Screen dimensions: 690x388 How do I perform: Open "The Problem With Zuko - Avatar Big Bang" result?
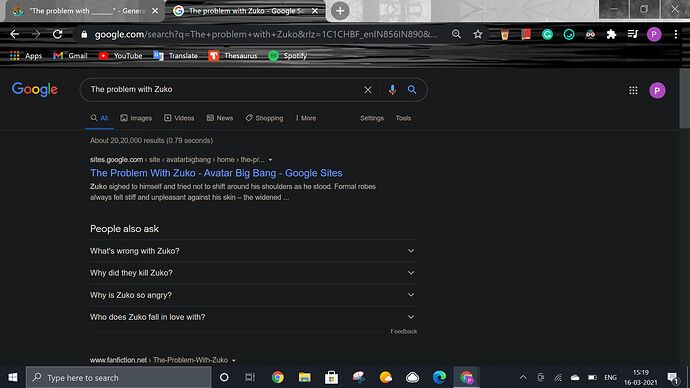(216, 173)
